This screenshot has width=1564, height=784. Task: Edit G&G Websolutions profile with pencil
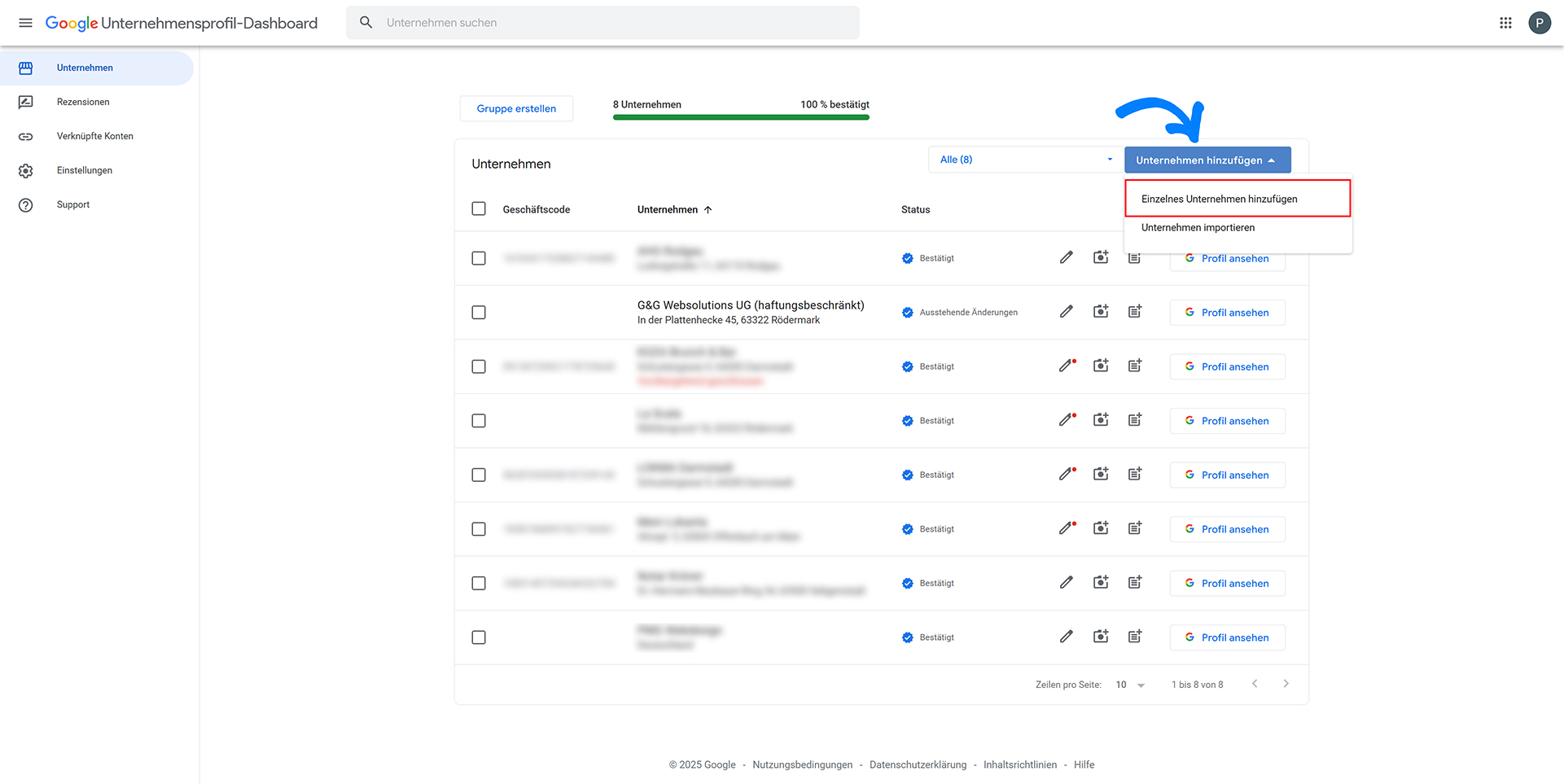click(1067, 312)
